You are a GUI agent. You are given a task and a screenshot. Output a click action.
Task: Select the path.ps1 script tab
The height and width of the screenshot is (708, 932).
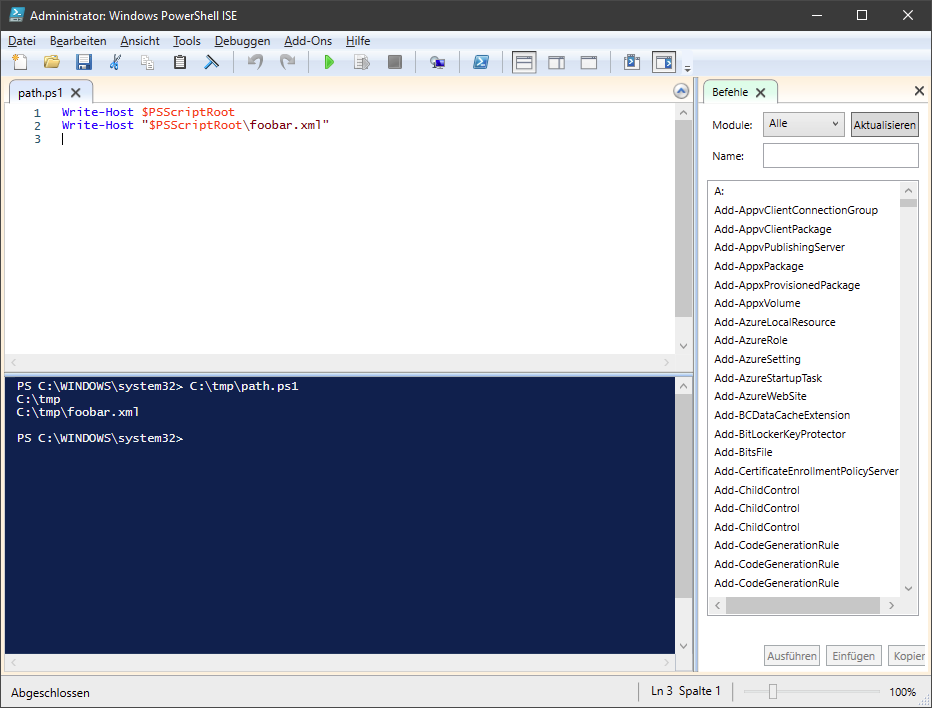(40, 93)
